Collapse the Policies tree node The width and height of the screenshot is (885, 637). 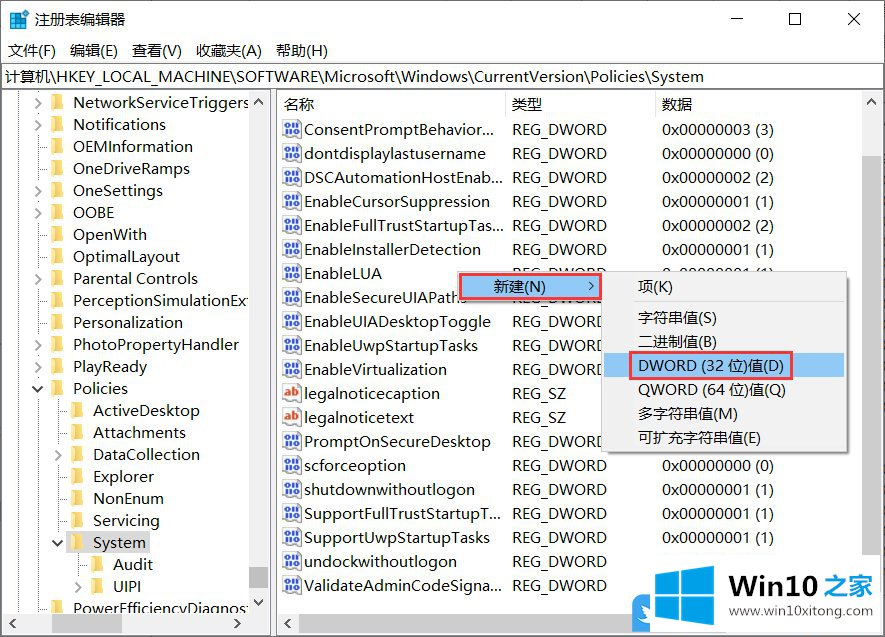[x=38, y=389]
